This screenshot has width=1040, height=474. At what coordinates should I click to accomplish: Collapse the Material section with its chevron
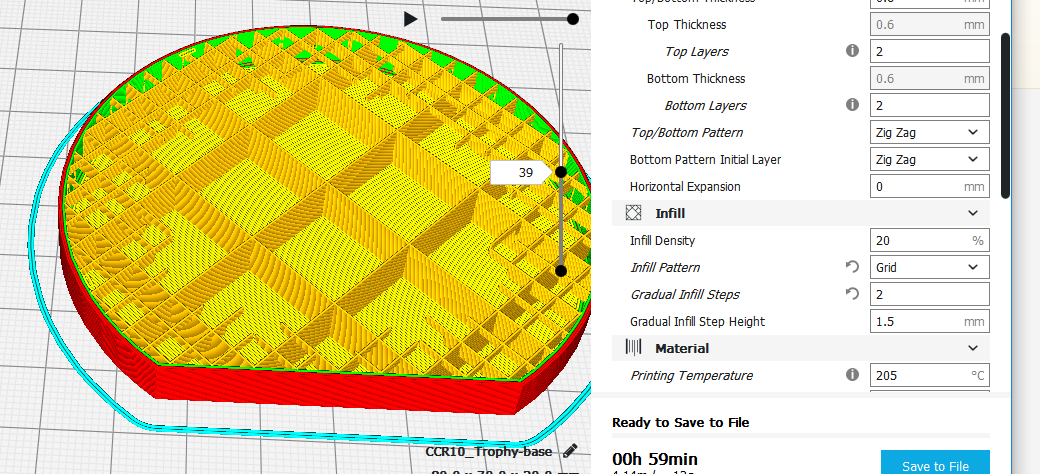pos(972,348)
